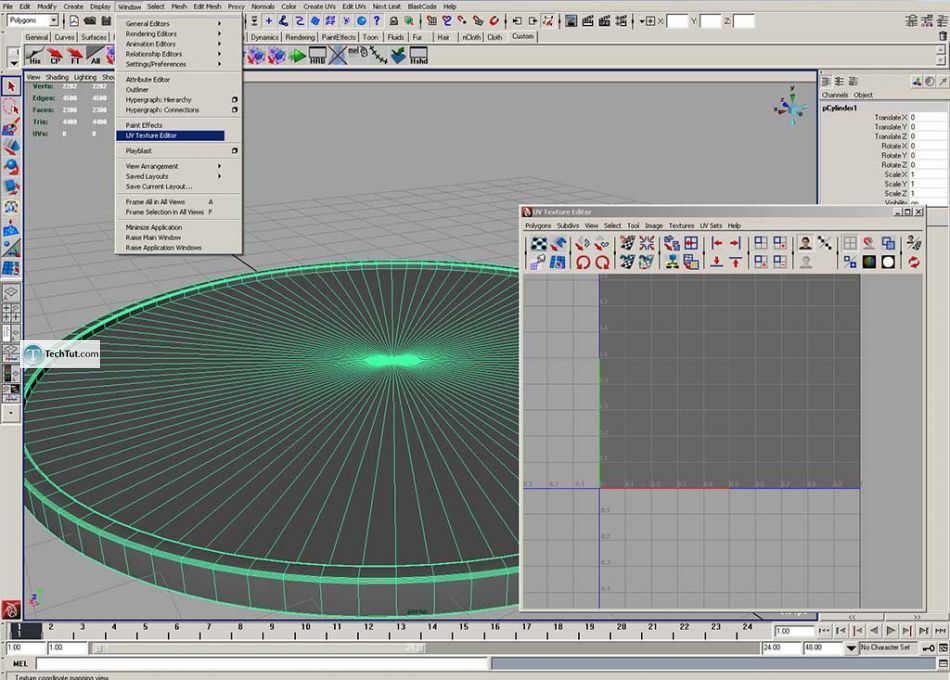Click frame 12 on the time slider

(368, 630)
